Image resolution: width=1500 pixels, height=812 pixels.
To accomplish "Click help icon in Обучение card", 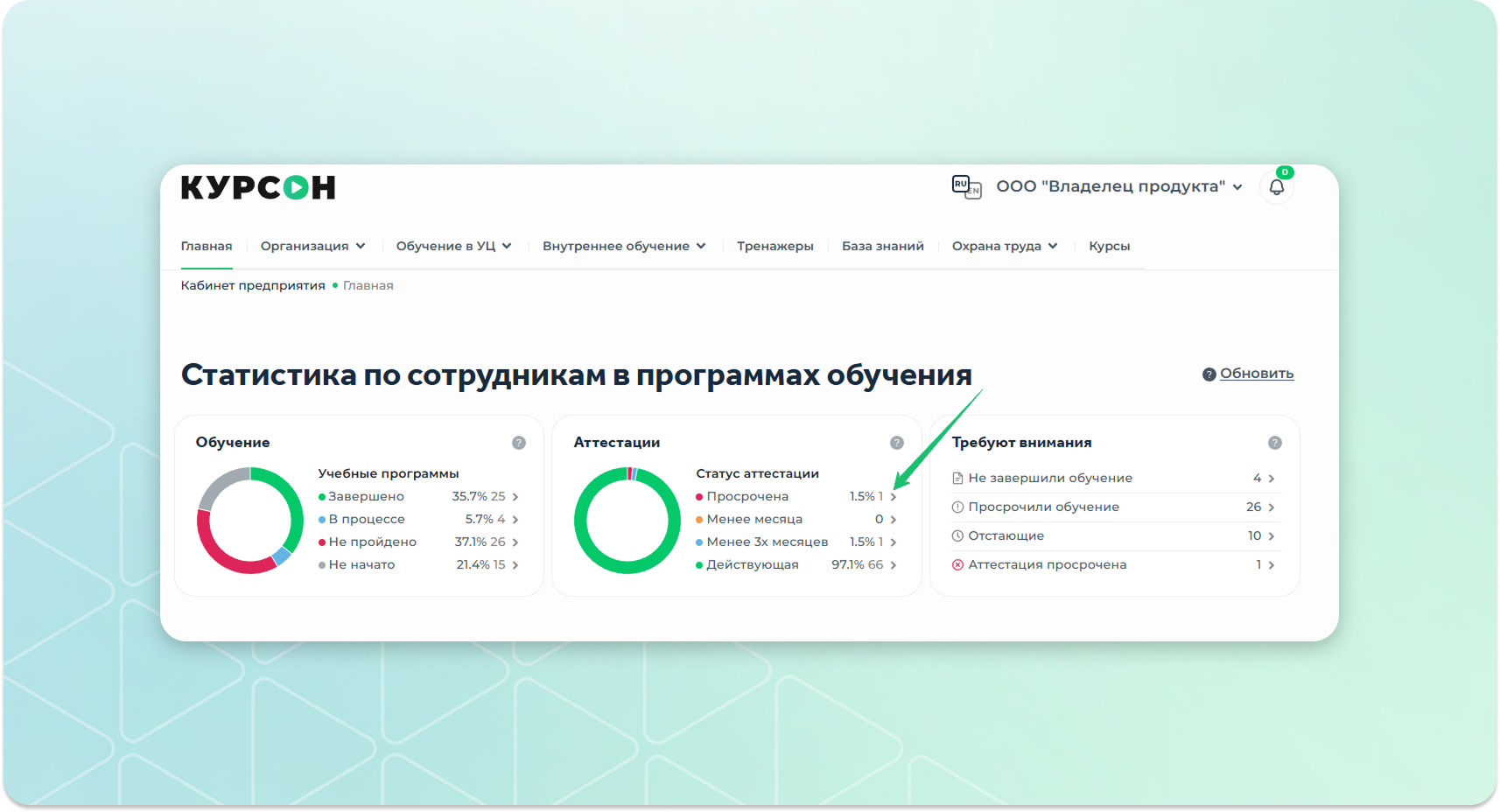I will 519,443.
